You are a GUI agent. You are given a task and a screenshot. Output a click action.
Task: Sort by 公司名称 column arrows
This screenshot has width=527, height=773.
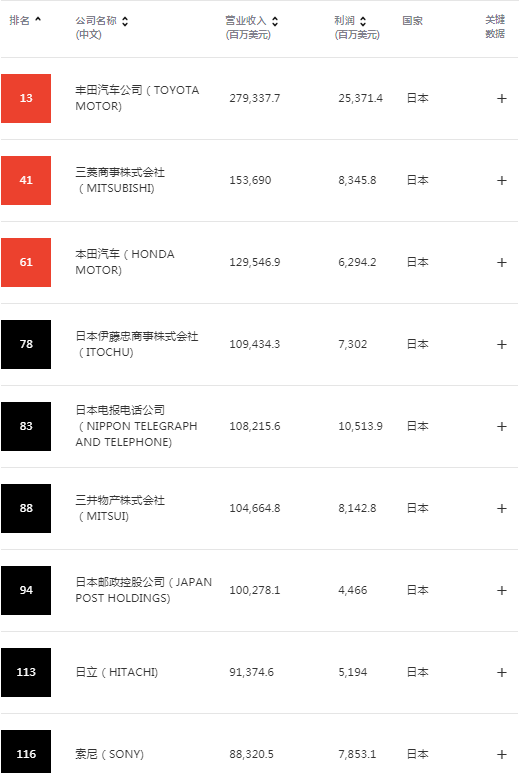point(125,21)
